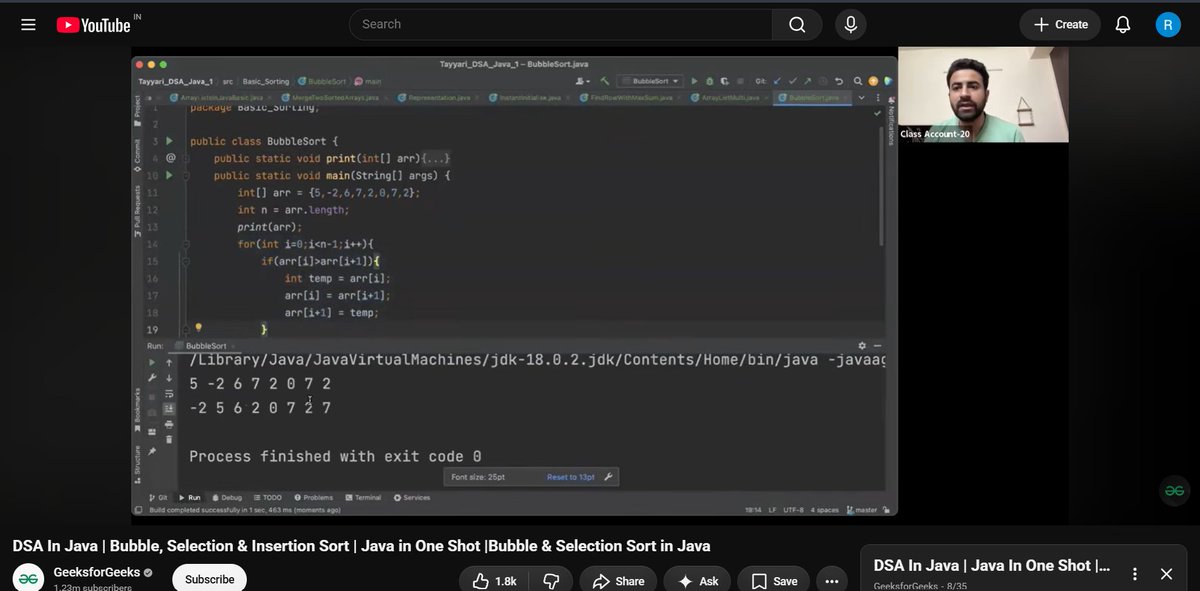
Task: Open playlist panel three-dot options
Action: tap(1134, 574)
